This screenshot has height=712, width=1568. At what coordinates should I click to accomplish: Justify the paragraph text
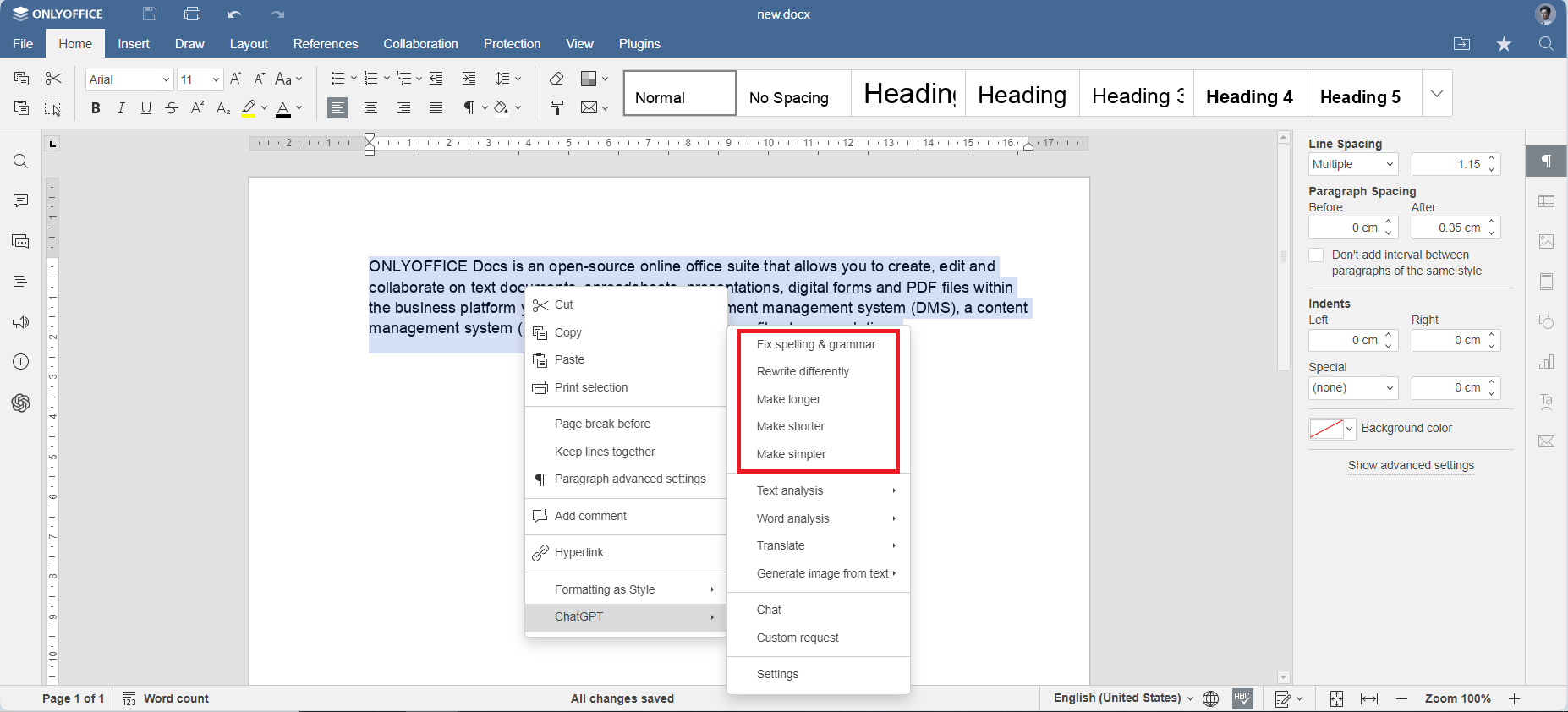click(x=436, y=107)
